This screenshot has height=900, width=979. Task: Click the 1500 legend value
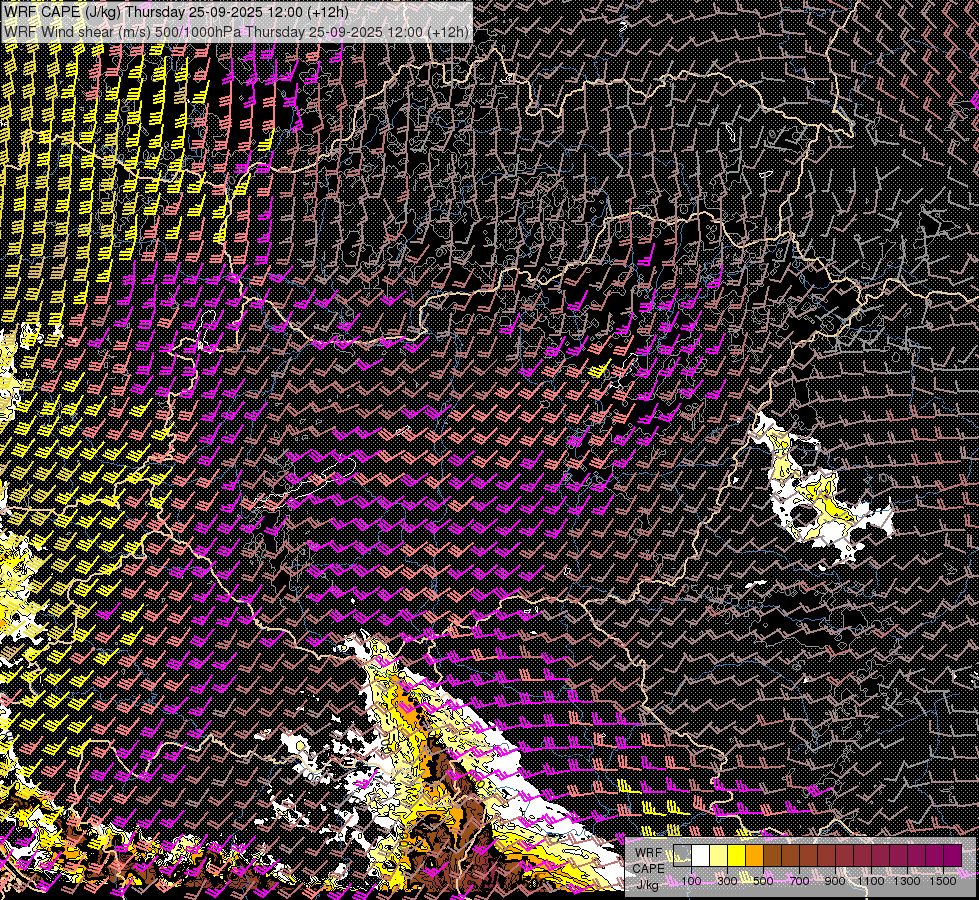[943, 881]
